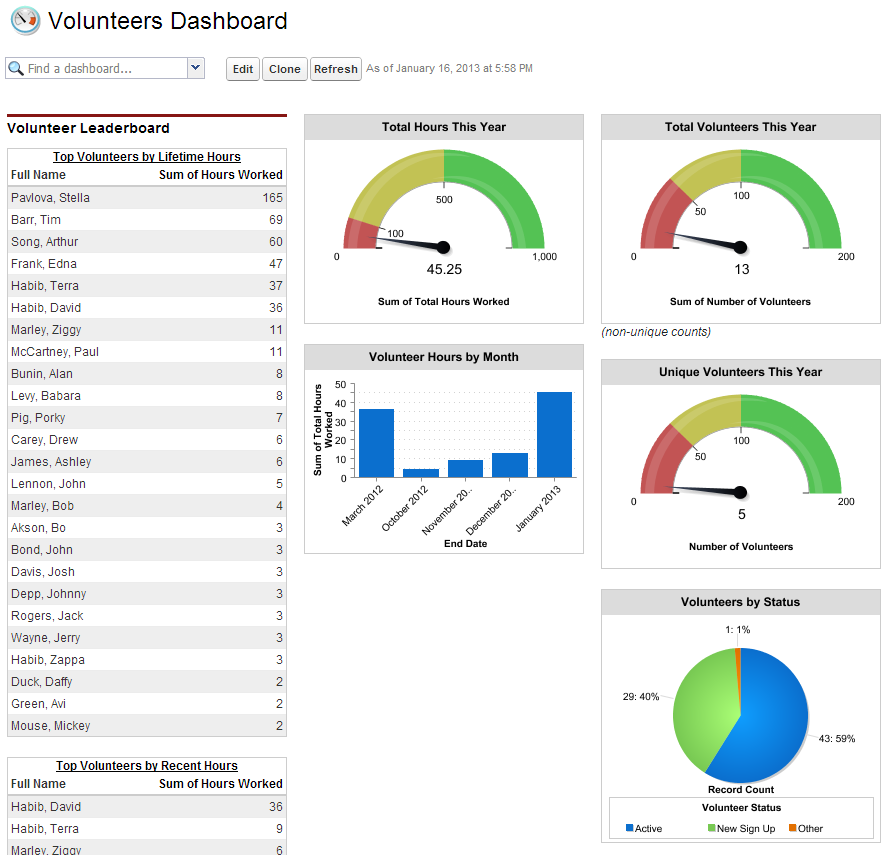Click the Refresh button
892x855 pixels.
pos(335,69)
